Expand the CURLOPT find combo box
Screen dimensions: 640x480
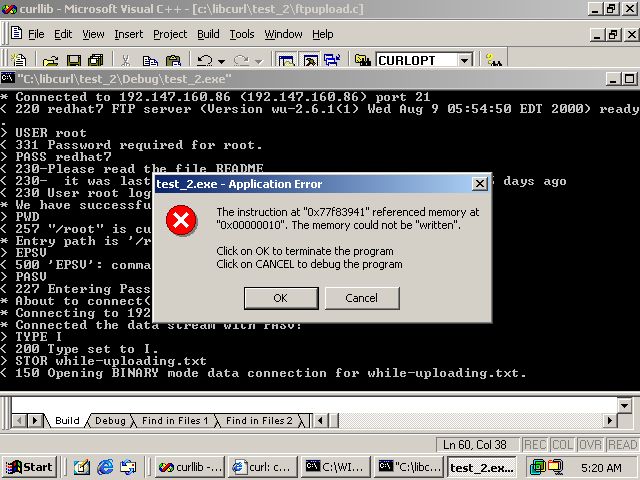click(x=464, y=60)
